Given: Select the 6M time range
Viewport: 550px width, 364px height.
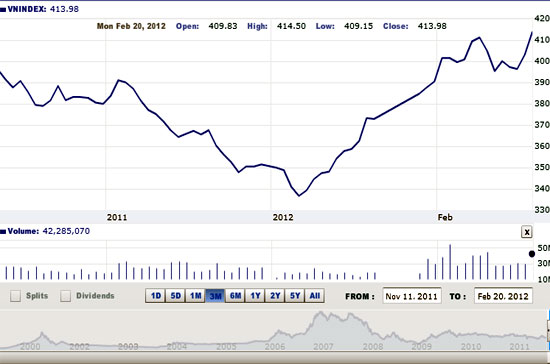Looking at the screenshot, I should [235, 296].
